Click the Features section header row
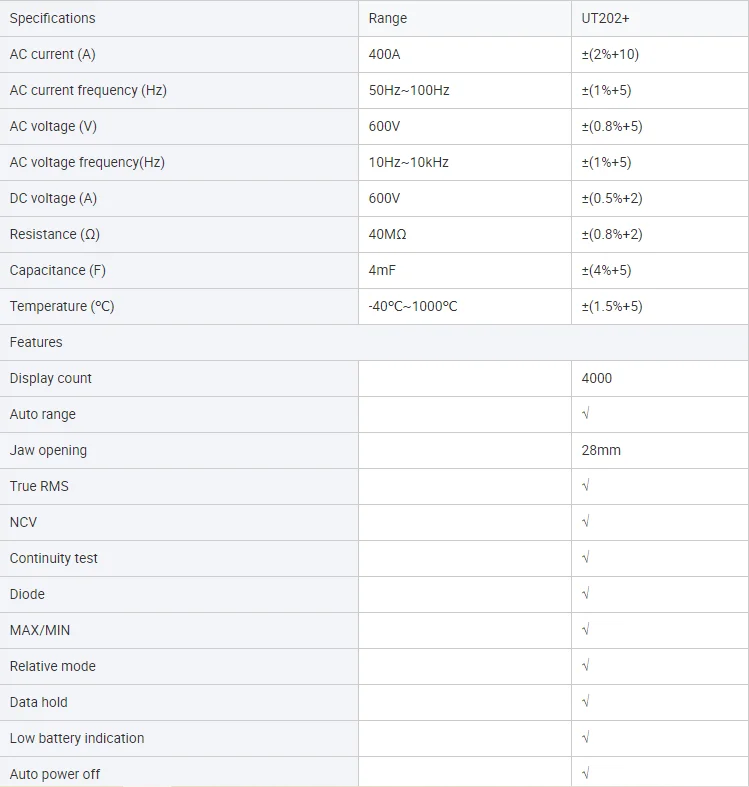This screenshot has width=749, height=787. (36, 342)
